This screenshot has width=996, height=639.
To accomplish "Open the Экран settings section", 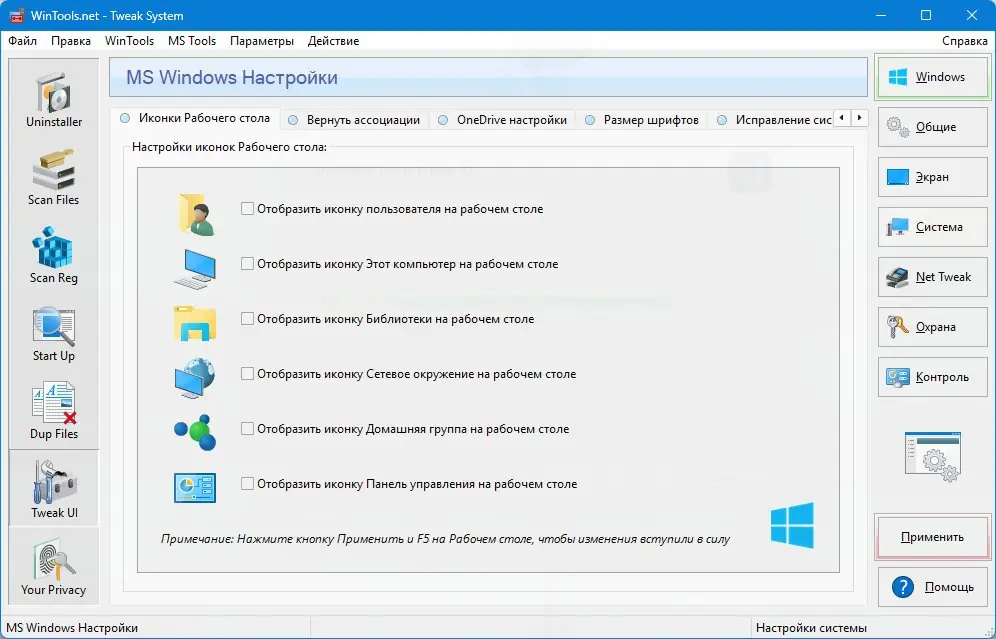I will coord(932,177).
